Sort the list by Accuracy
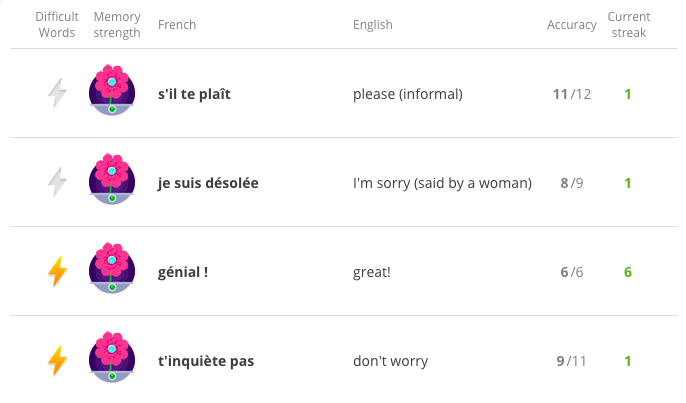This screenshot has width=686, height=403. (x=572, y=25)
